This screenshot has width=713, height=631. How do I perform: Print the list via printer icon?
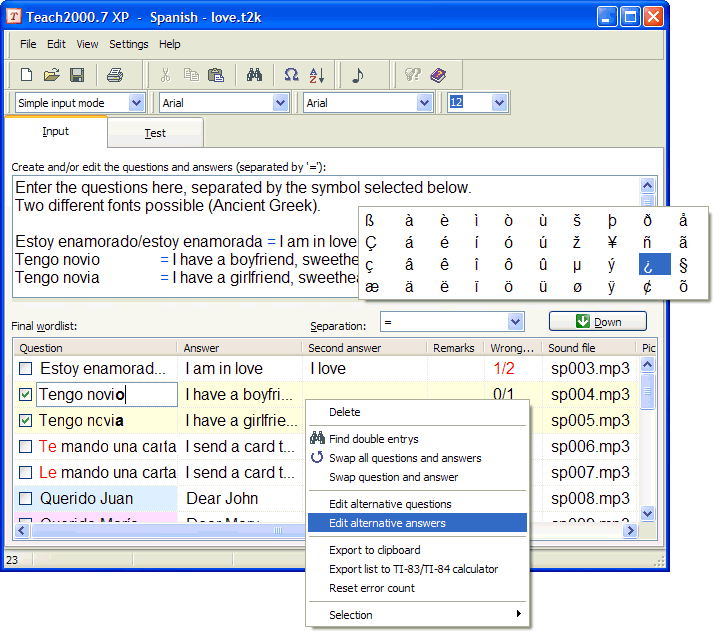115,75
